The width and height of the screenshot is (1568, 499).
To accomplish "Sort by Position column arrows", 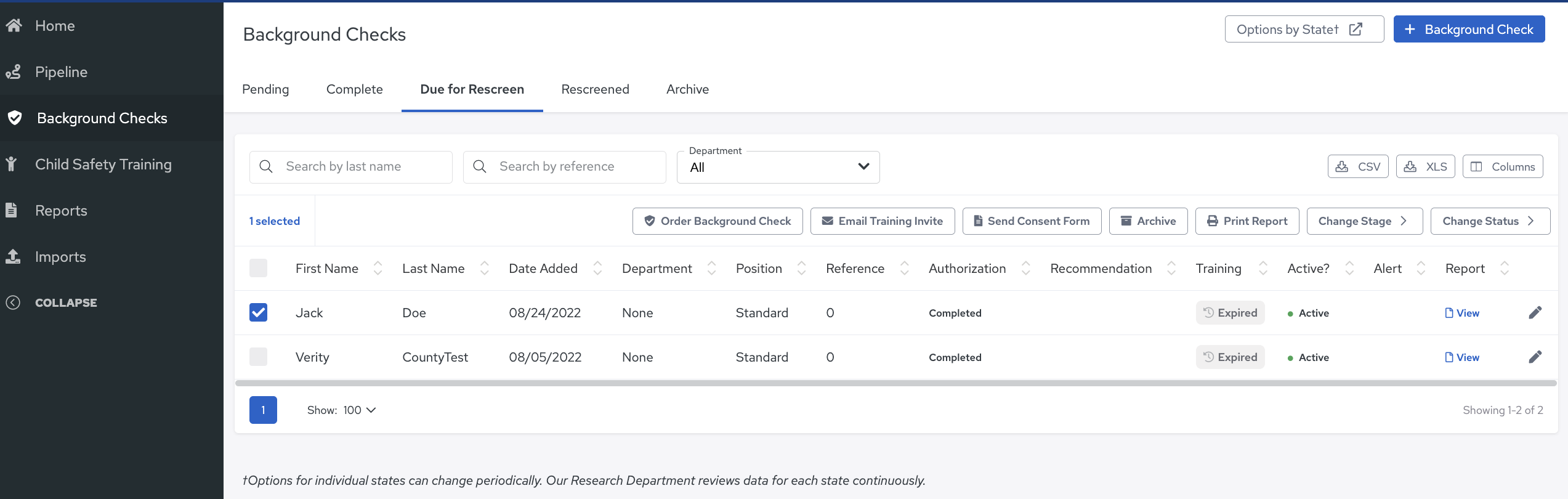I will coord(802,268).
